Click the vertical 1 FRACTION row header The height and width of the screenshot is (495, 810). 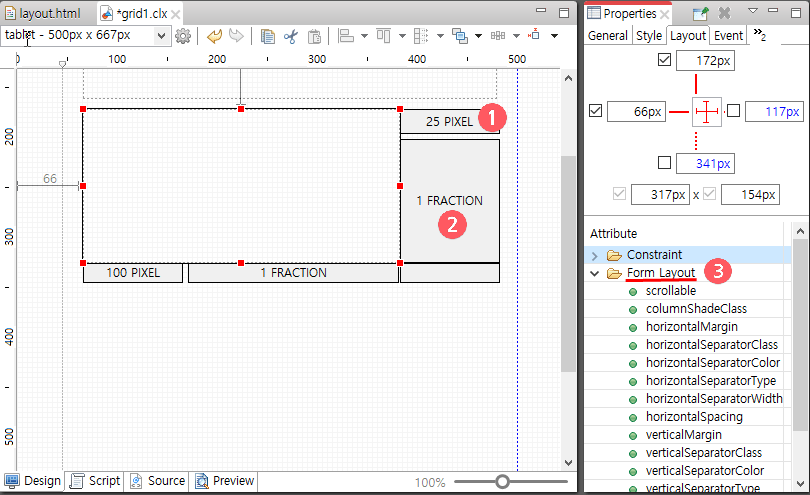(x=449, y=200)
